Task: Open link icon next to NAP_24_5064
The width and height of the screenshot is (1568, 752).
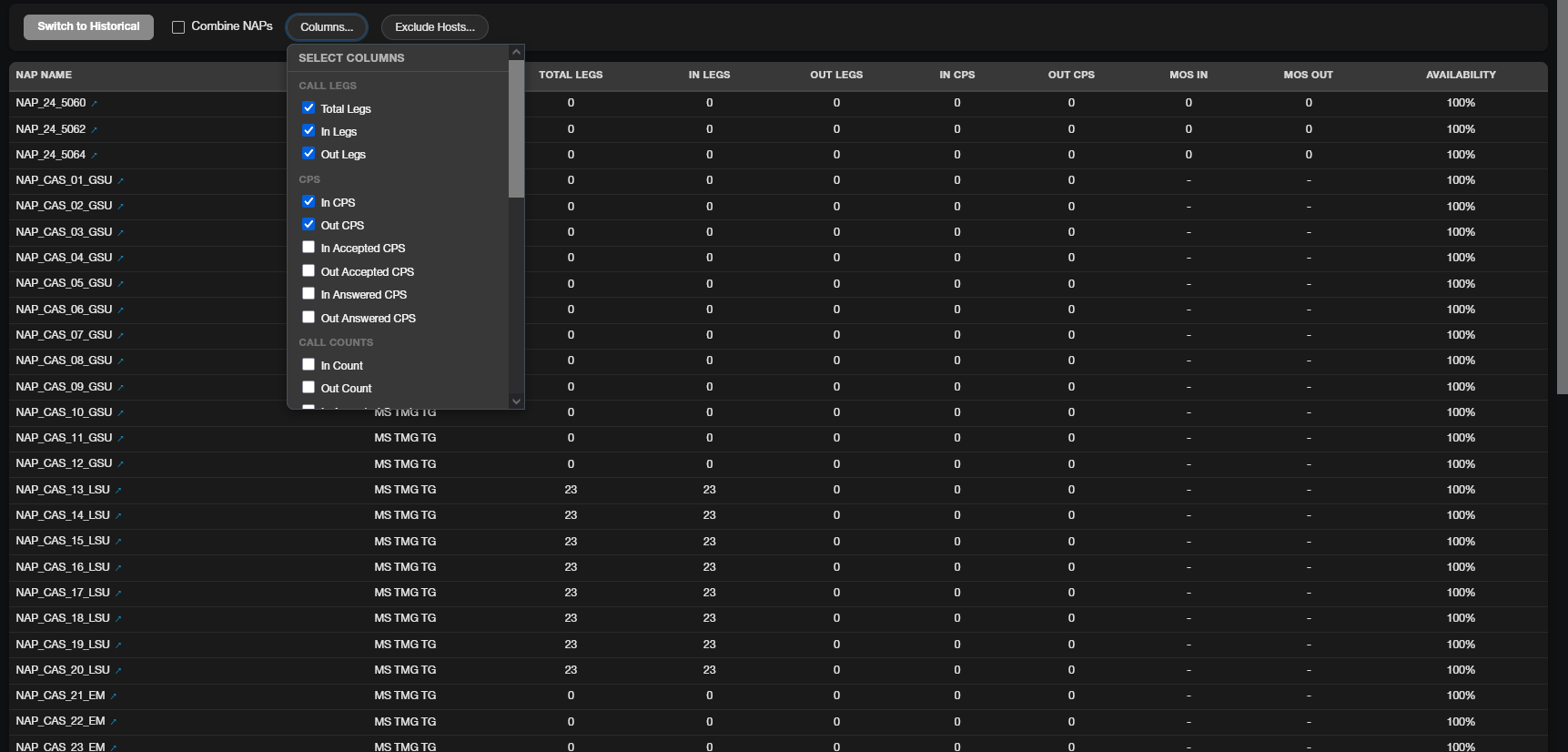Action: click(x=94, y=156)
